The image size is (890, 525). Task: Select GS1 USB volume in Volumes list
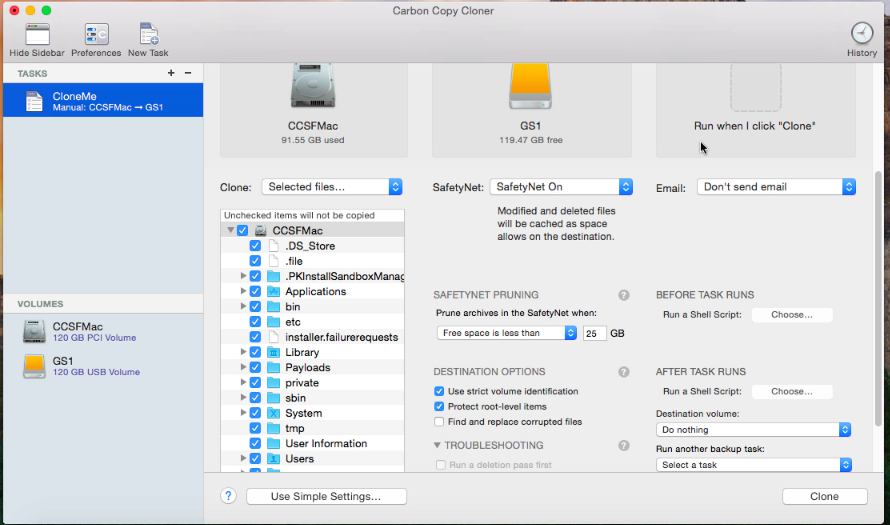pos(103,366)
